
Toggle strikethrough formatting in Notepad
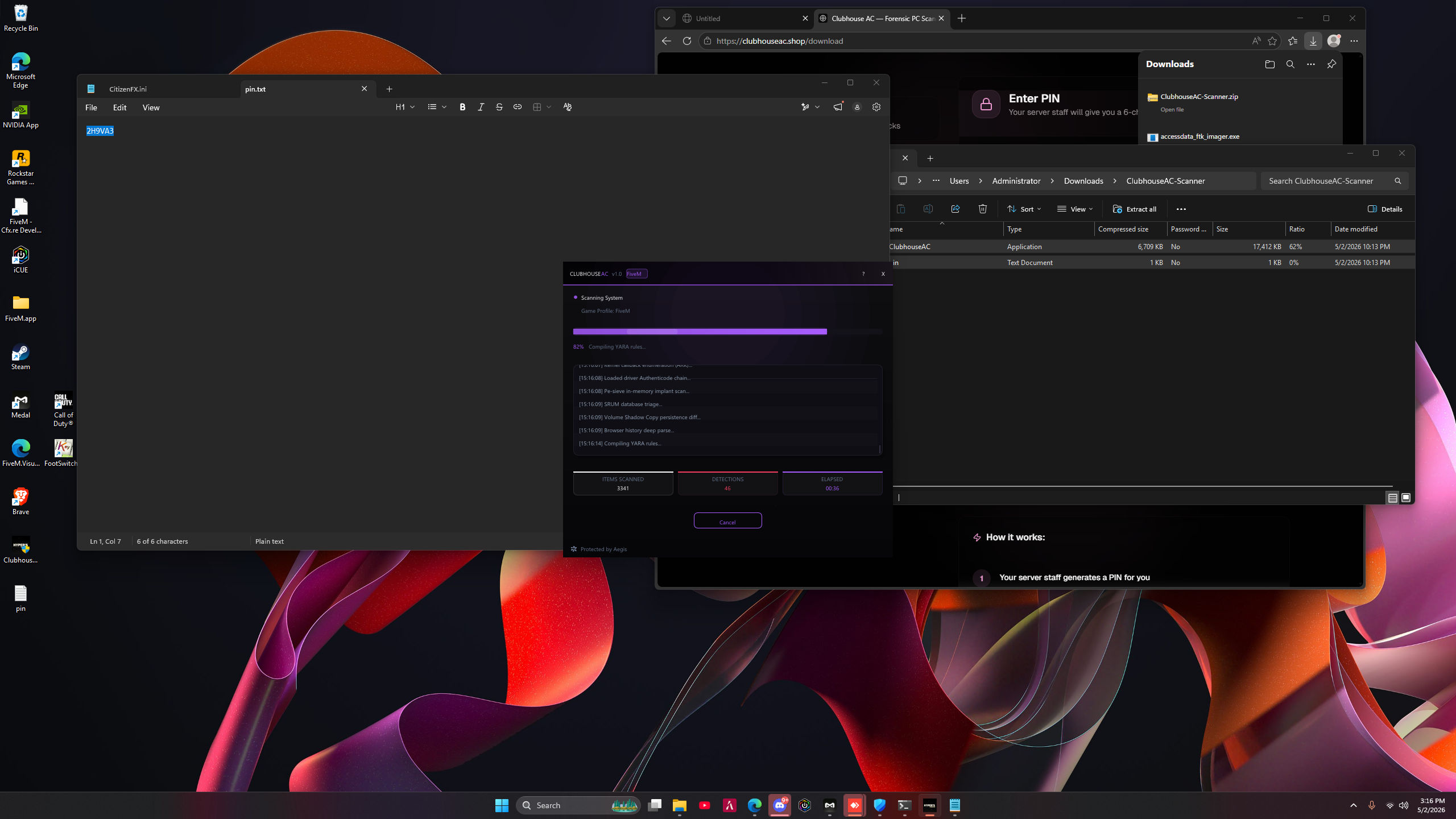[x=499, y=107]
